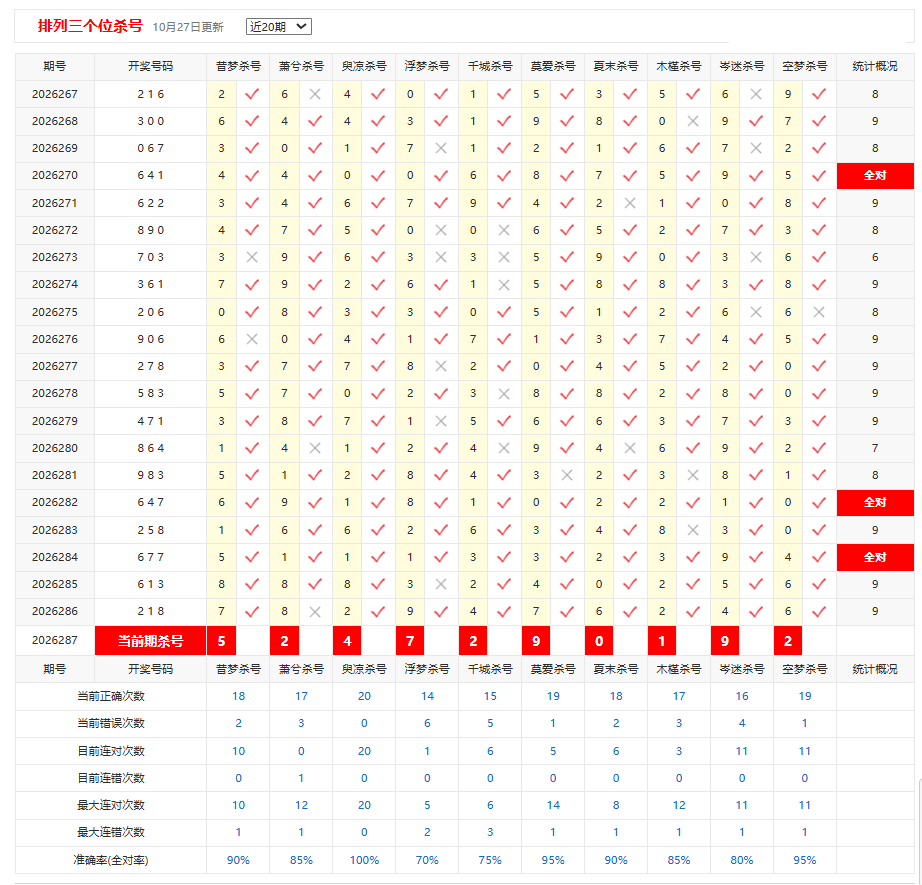Viewport: 922px width, 885px height.
Task: Click the gray X for 莫爱杀号 in row 2026281
Action: pyautogui.click(x=567, y=475)
